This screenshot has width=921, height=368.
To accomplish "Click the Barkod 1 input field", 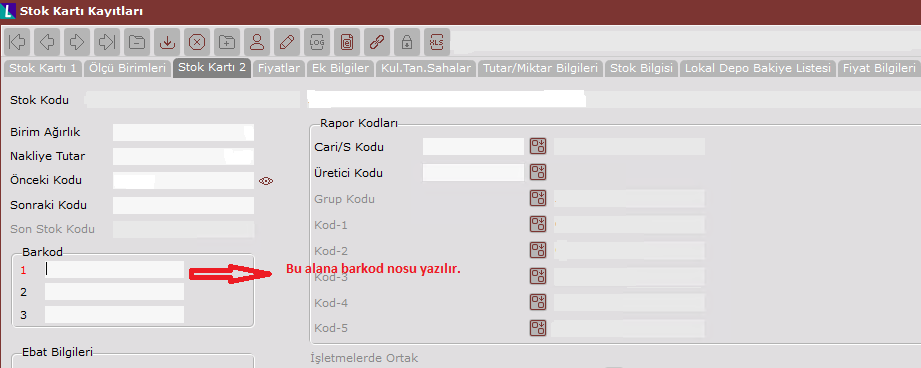I will [x=115, y=269].
